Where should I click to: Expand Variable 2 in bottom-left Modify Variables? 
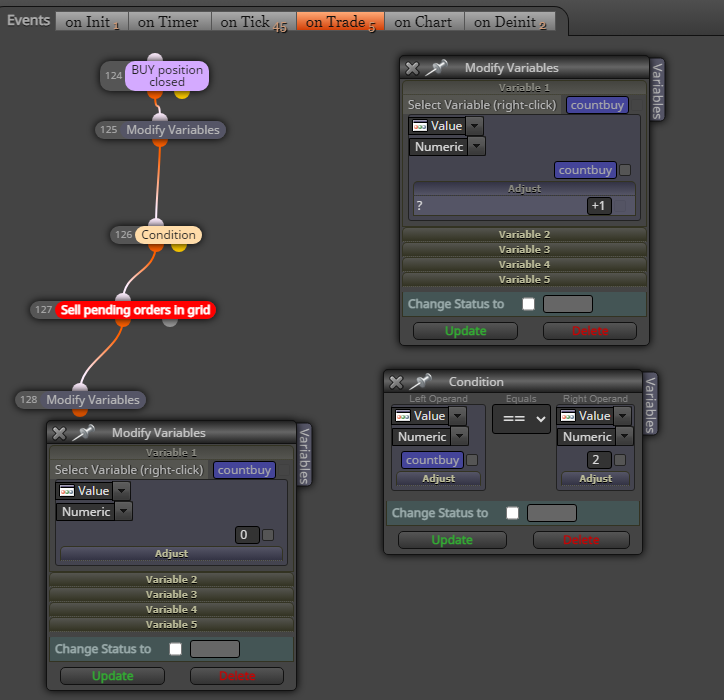click(x=171, y=579)
